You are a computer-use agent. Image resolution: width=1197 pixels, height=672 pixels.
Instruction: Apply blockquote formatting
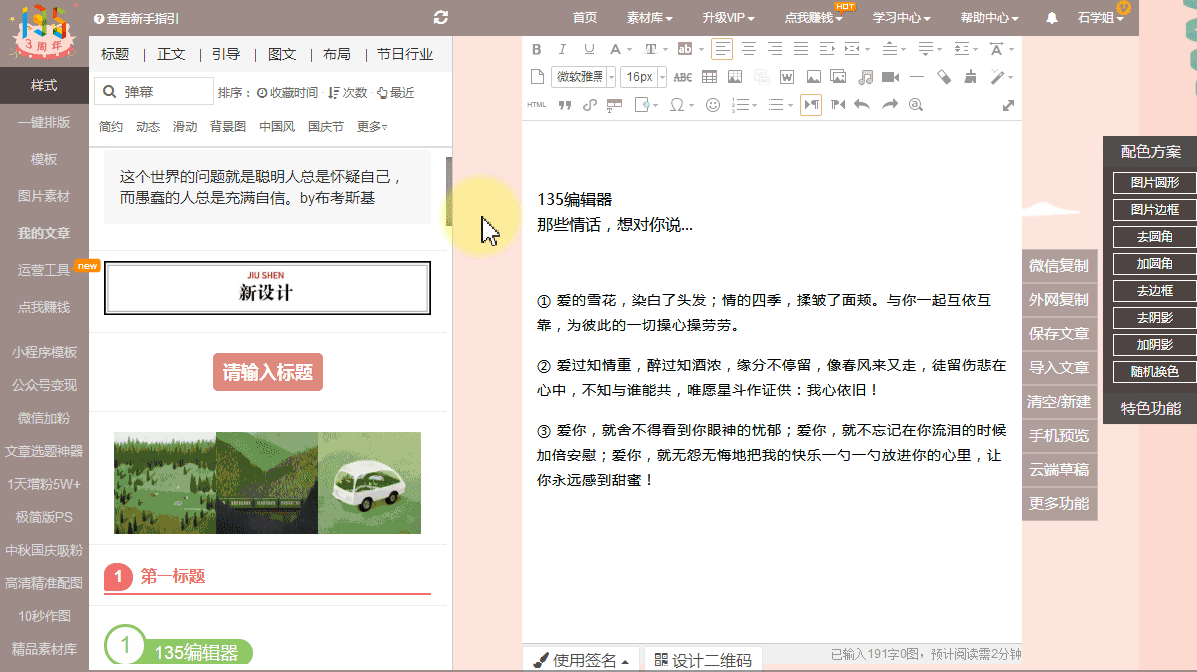(x=565, y=105)
